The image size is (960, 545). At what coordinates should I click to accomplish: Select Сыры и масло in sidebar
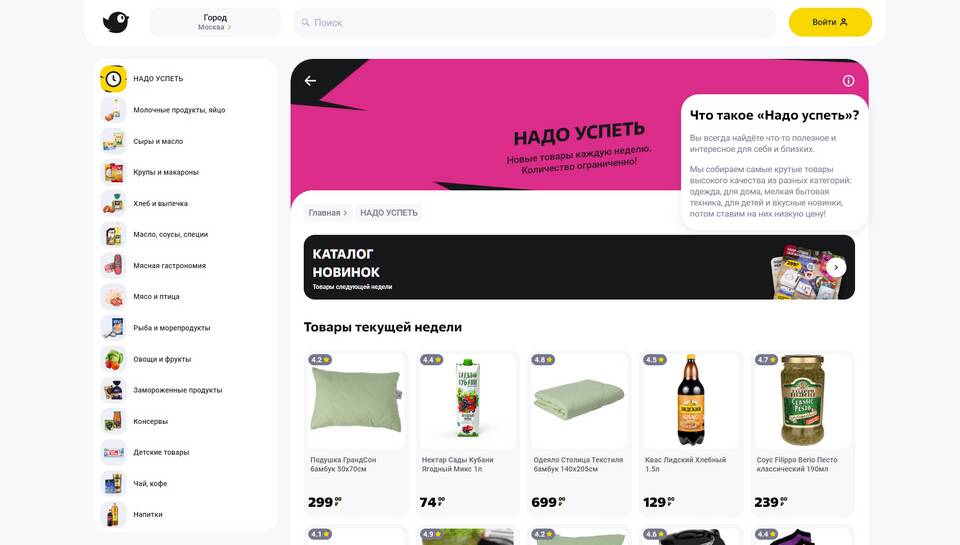point(158,141)
